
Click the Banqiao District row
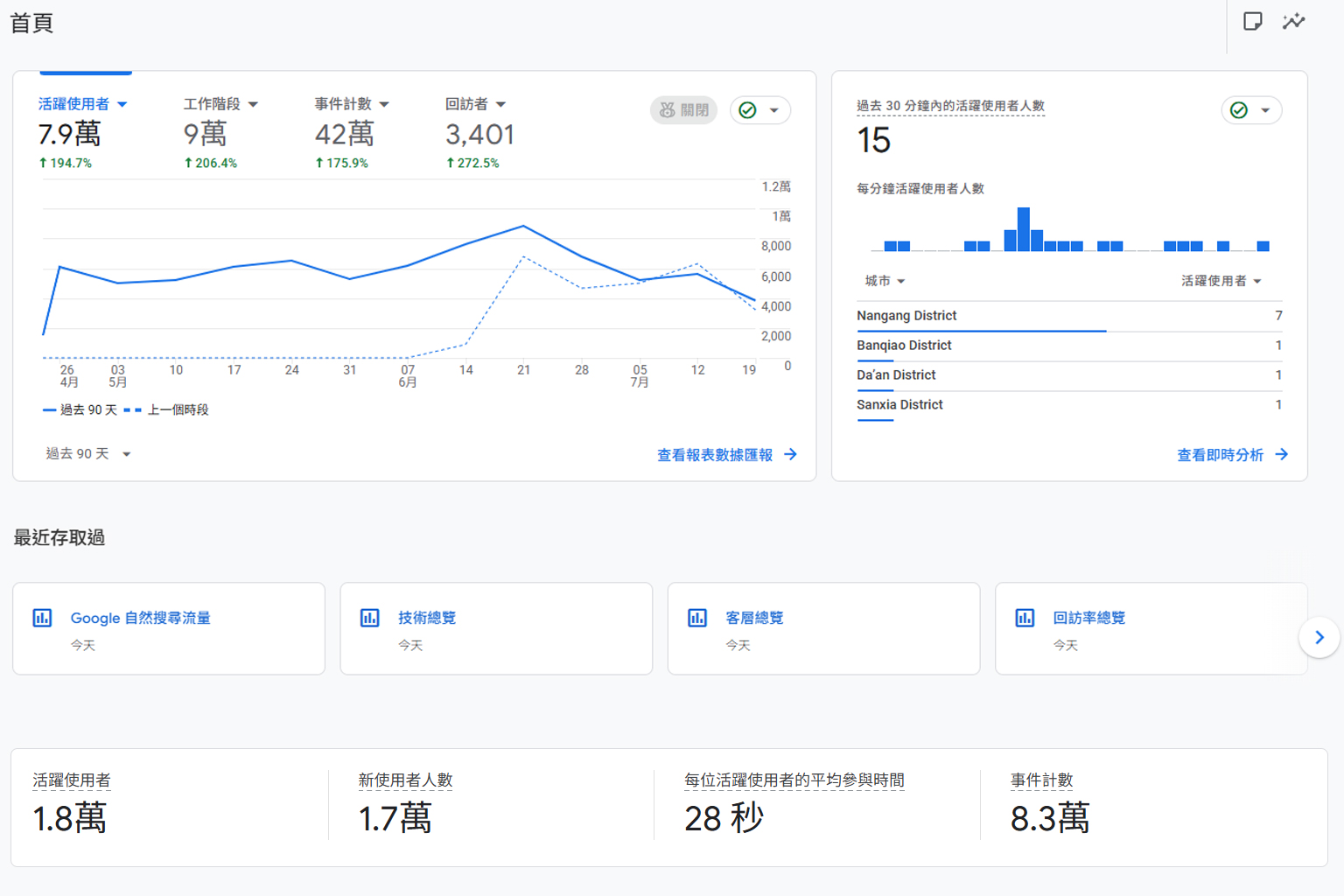pos(1069,346)
